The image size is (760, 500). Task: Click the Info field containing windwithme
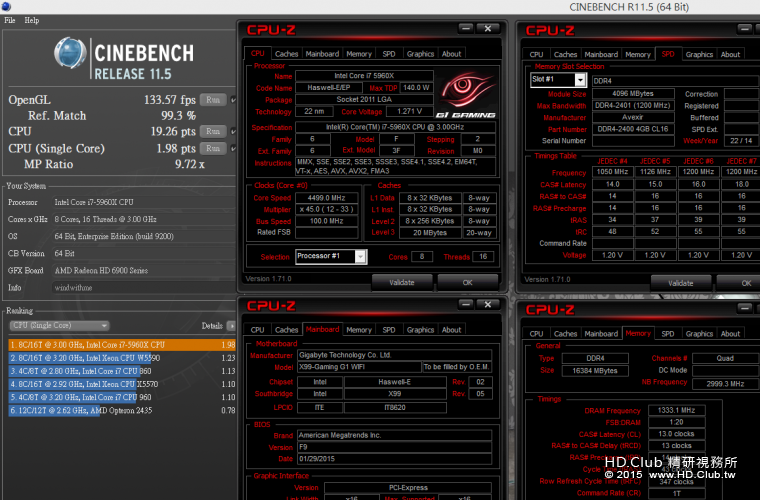tap(143, 288)
